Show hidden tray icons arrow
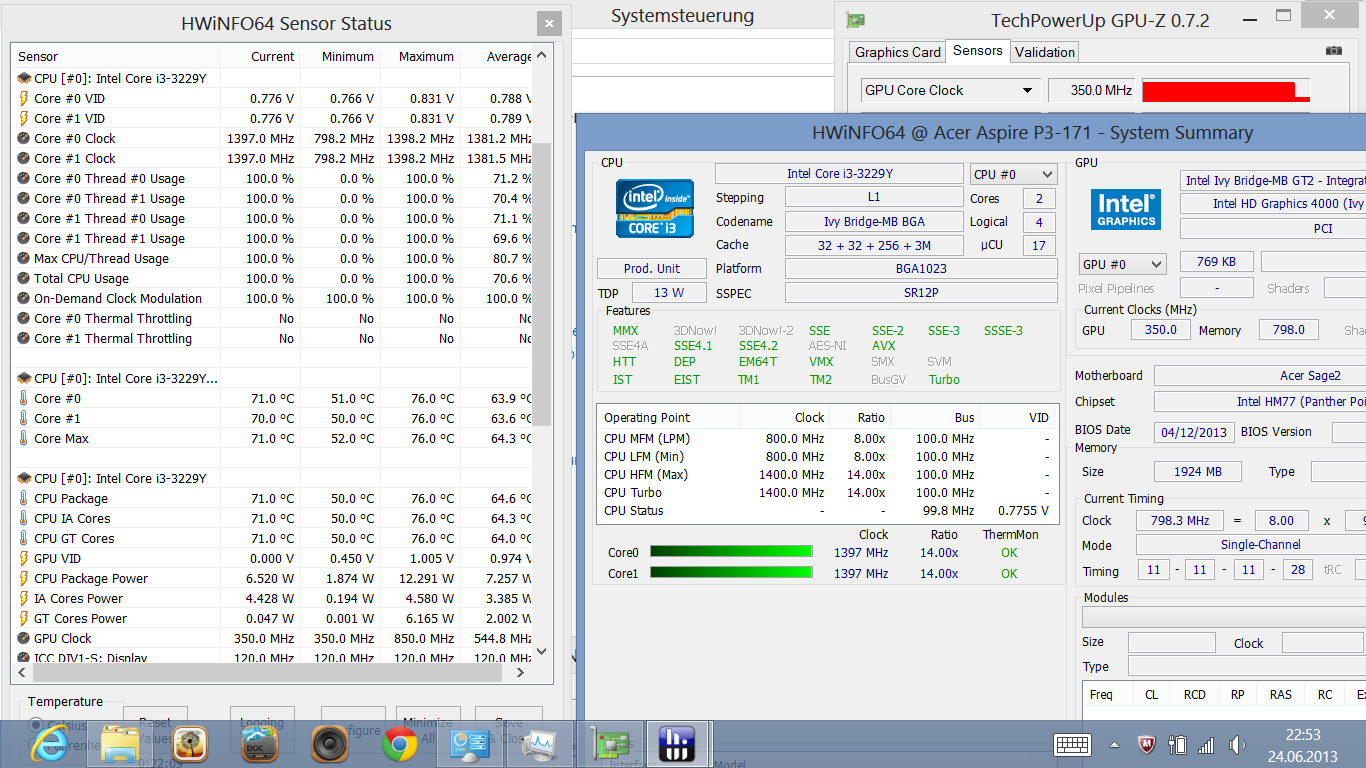1366x768 pixels. pos(1114,745)
